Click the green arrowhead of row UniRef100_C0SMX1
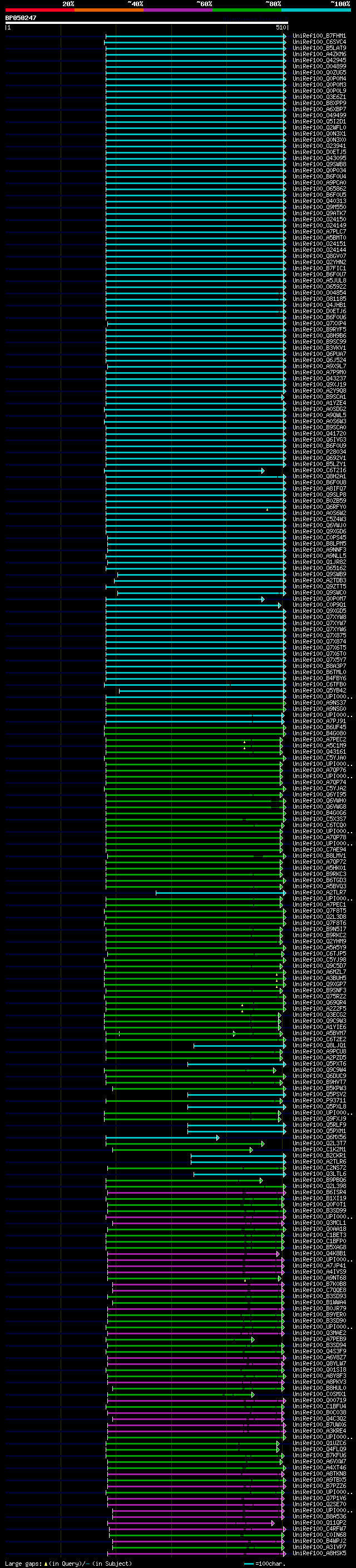Image resolution: width=356 pixels, height=1568 pixels. click(x=253, y=1394)
